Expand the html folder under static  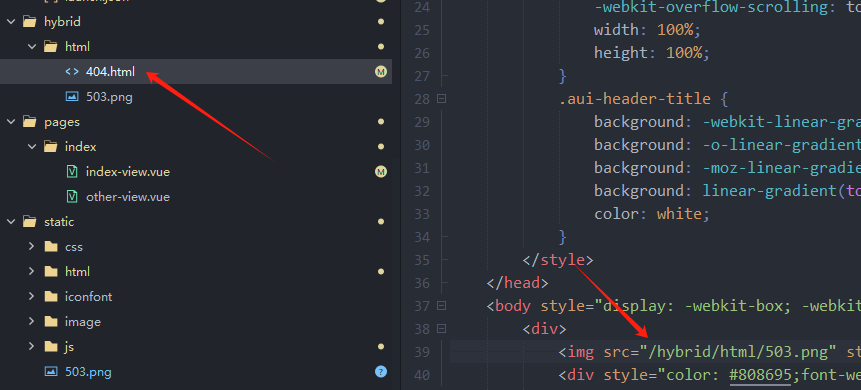coord(32,271)
